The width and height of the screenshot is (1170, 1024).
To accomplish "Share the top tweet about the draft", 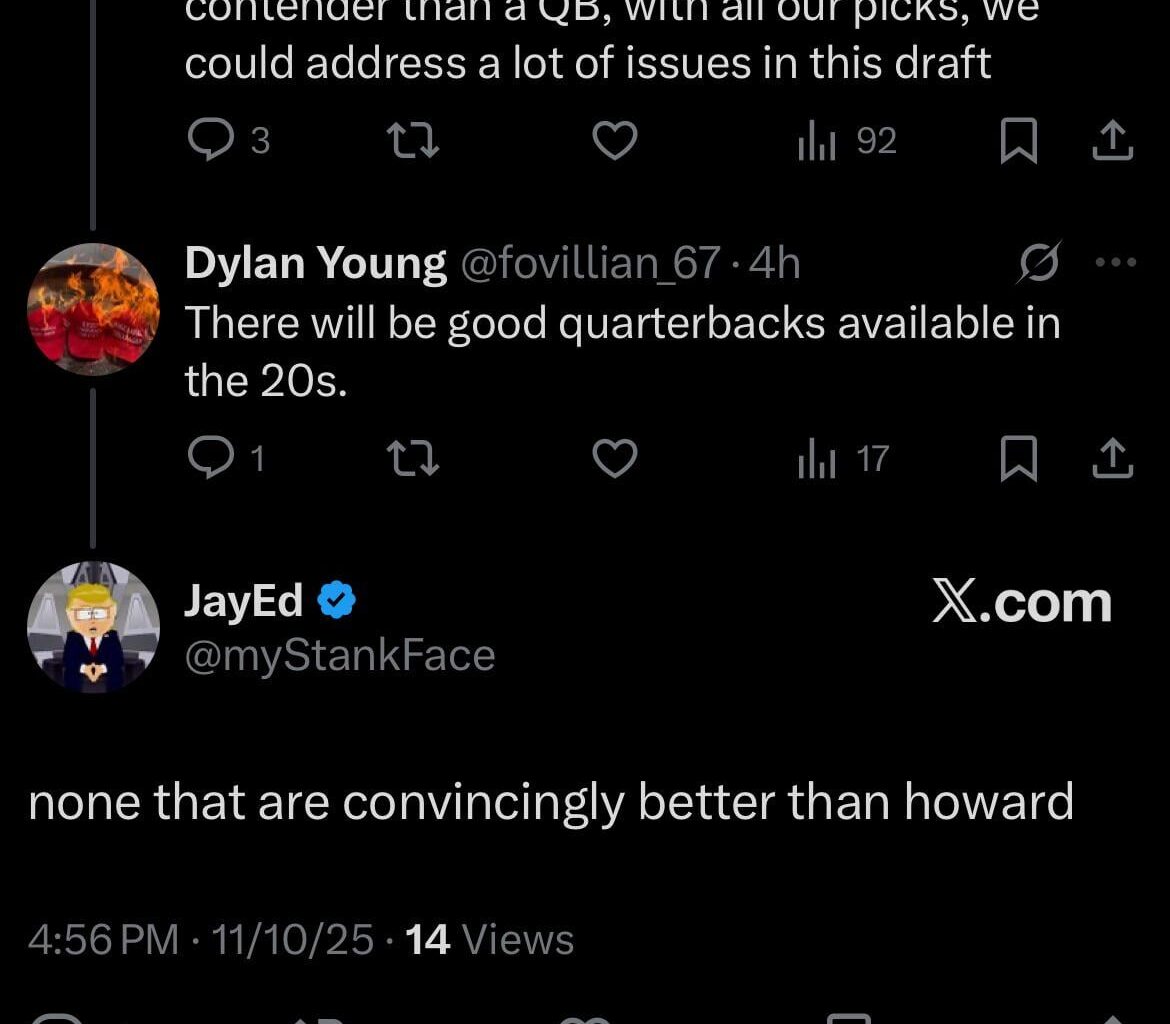I will click(1112, 142).
